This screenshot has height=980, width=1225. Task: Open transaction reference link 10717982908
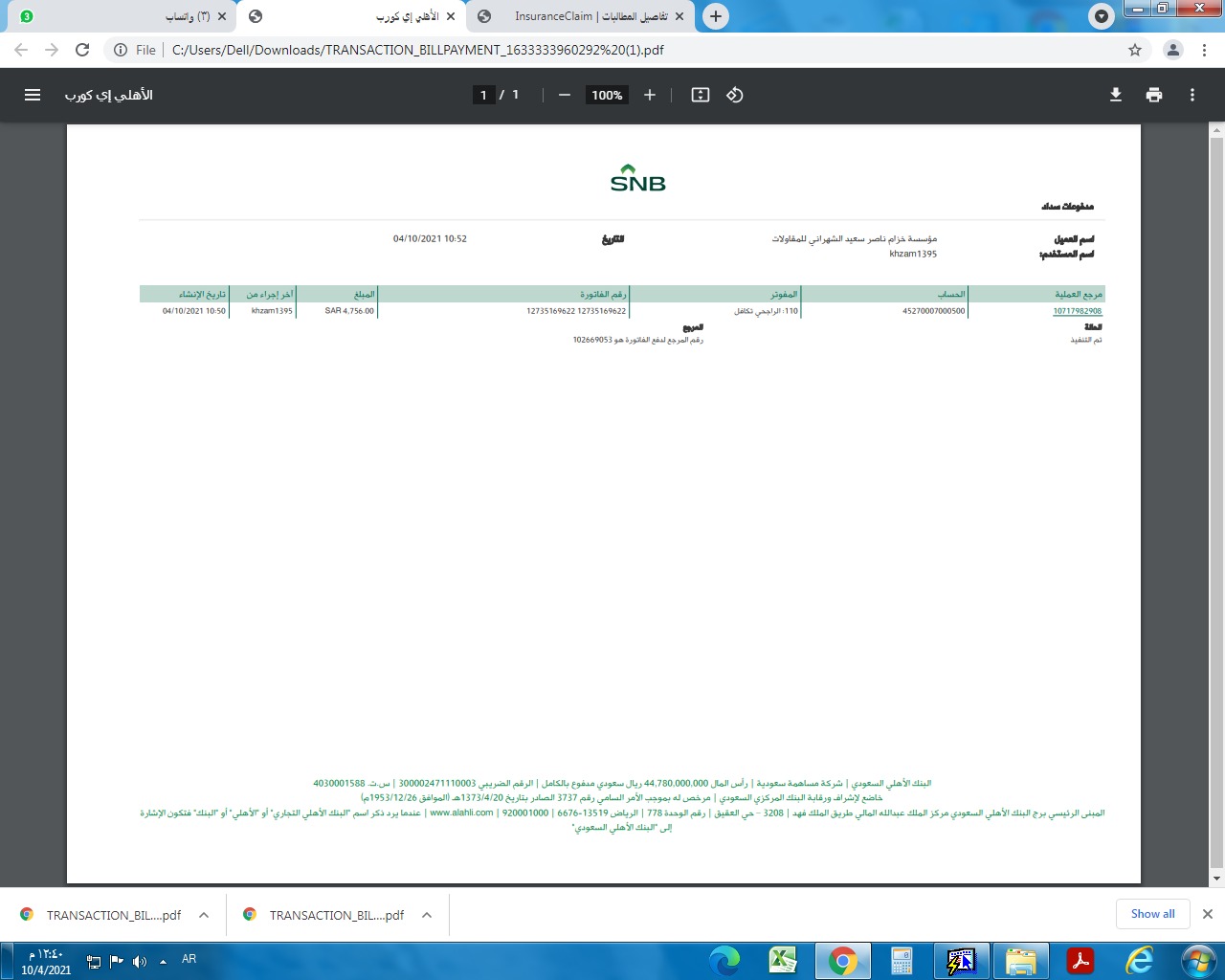point(1077,311)
